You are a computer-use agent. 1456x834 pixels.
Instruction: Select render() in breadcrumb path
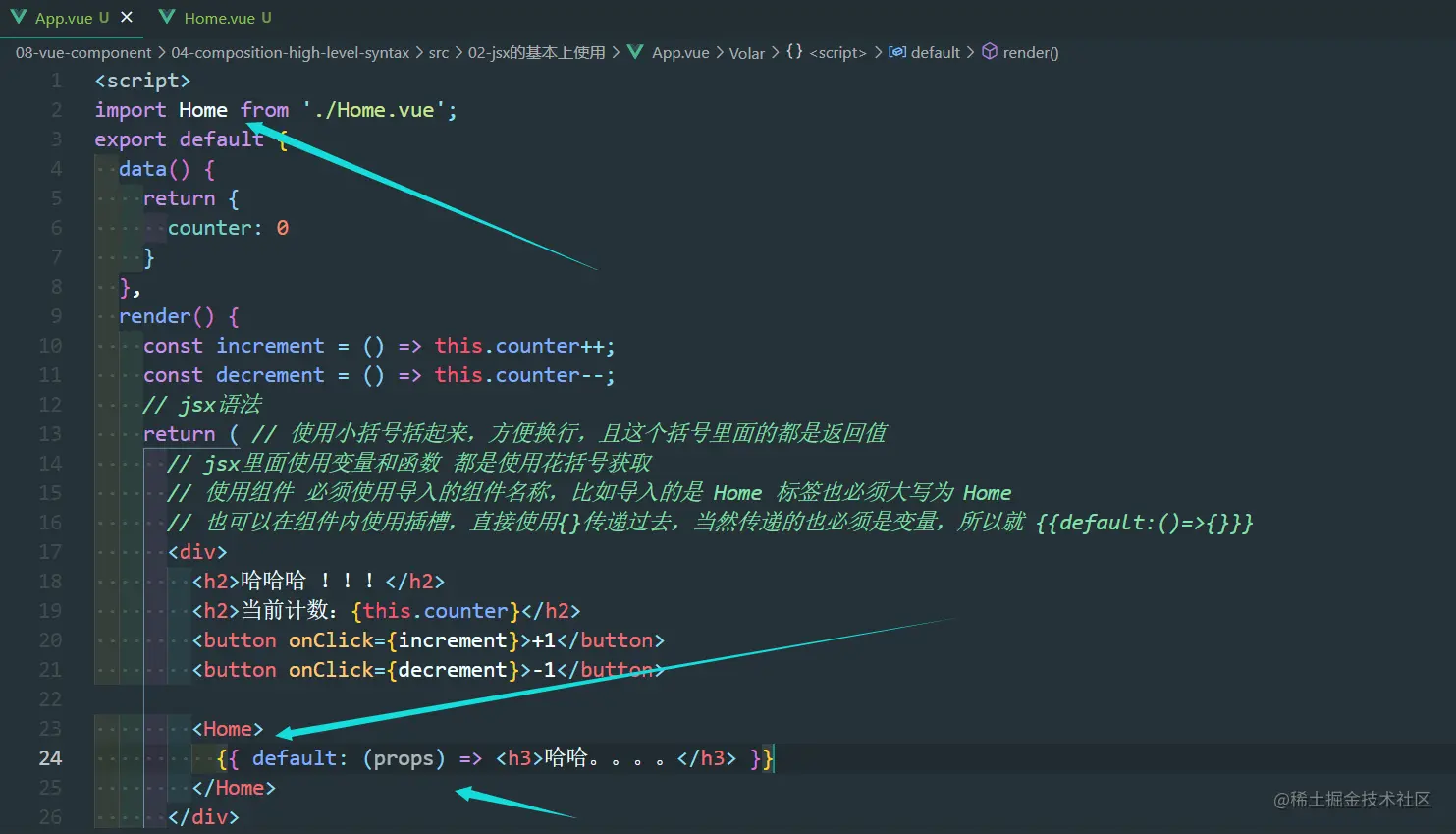[1031, 53]
